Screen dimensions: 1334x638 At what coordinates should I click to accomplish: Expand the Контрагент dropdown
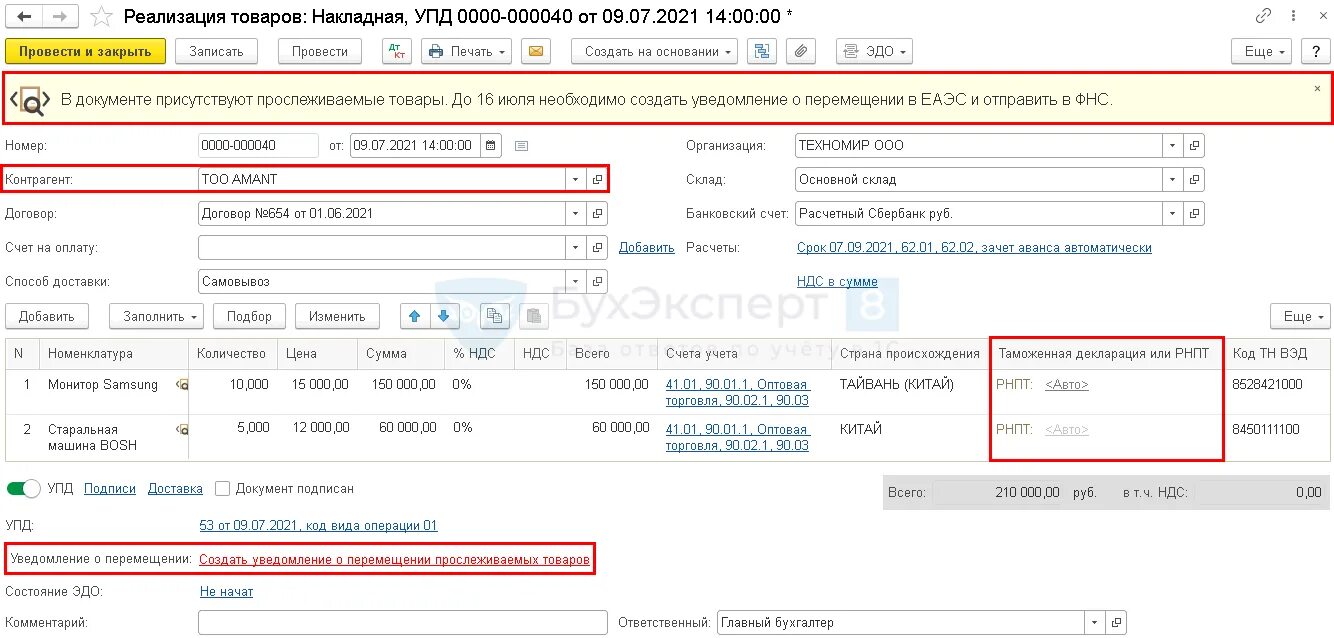pos(575,179)
